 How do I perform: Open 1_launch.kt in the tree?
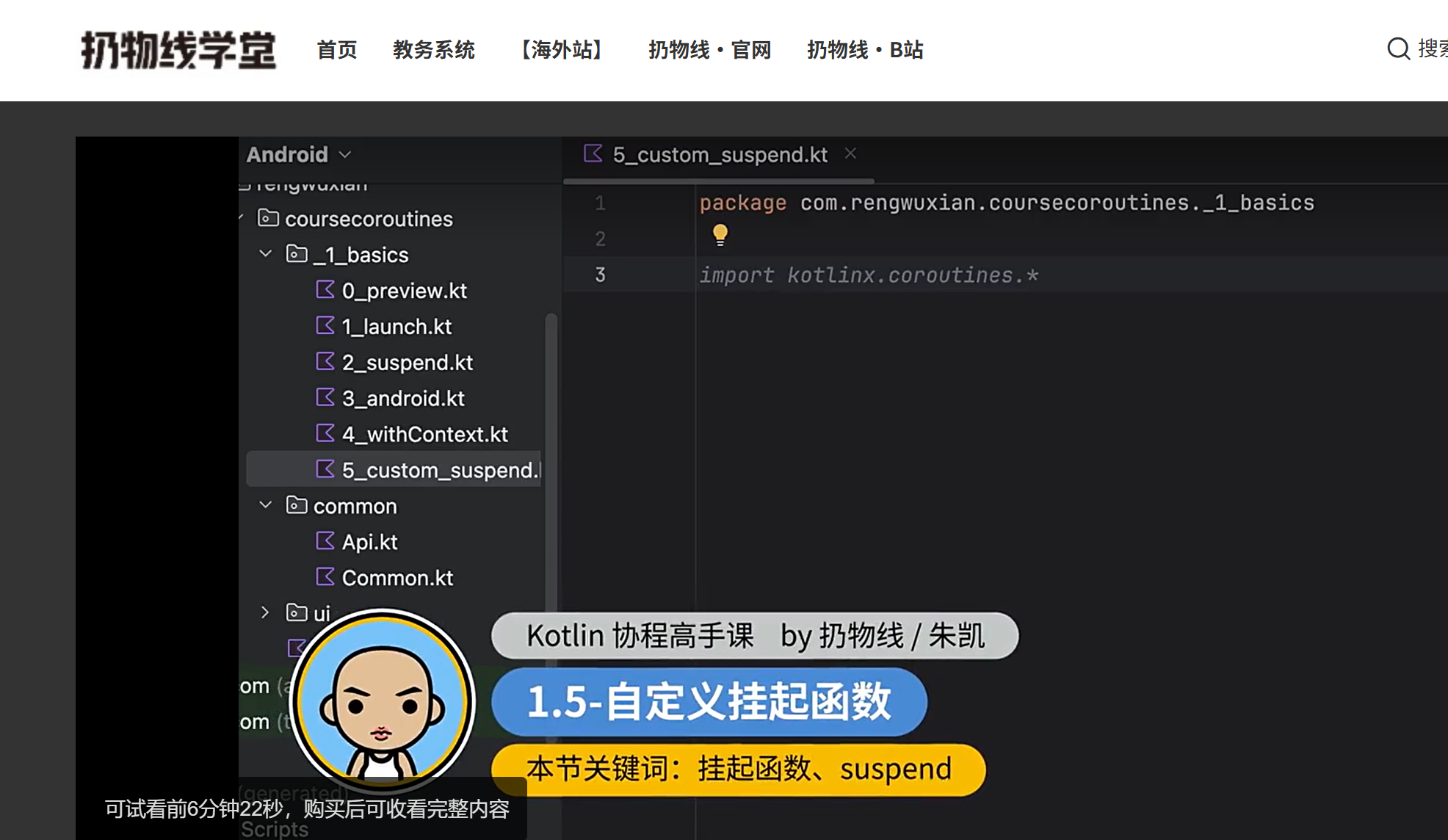point(397,327)
